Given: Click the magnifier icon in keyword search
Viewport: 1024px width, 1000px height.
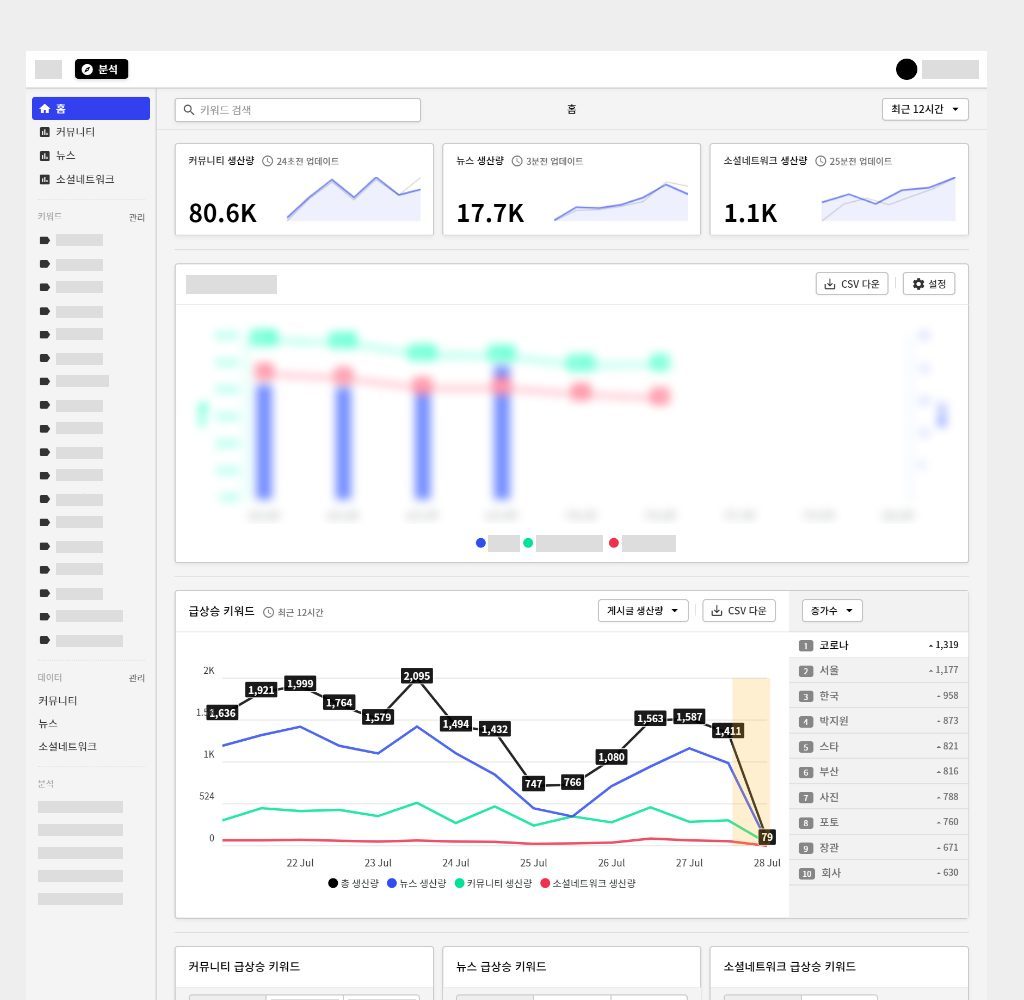Looking at the screenshot, I should [x=188, y=110].
